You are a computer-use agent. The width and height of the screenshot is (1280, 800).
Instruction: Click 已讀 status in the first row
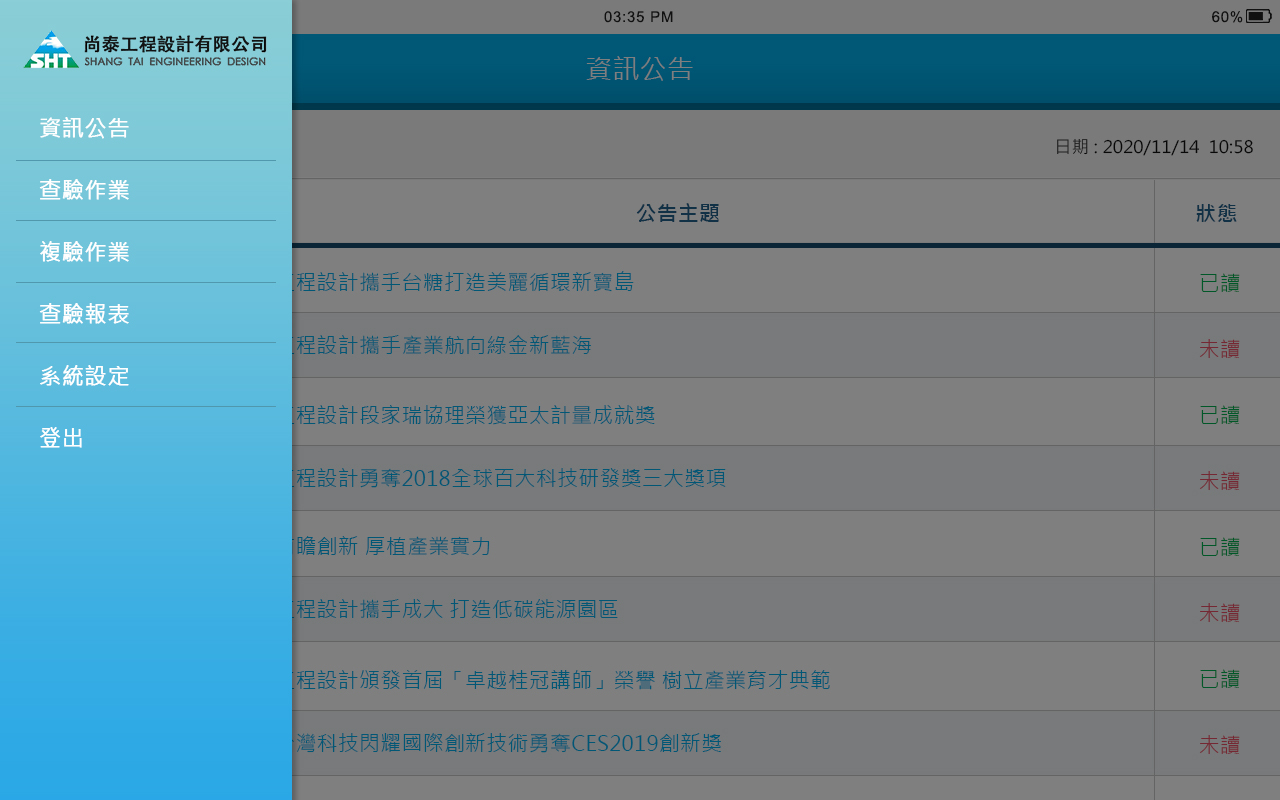click(x=1220, y=282)
